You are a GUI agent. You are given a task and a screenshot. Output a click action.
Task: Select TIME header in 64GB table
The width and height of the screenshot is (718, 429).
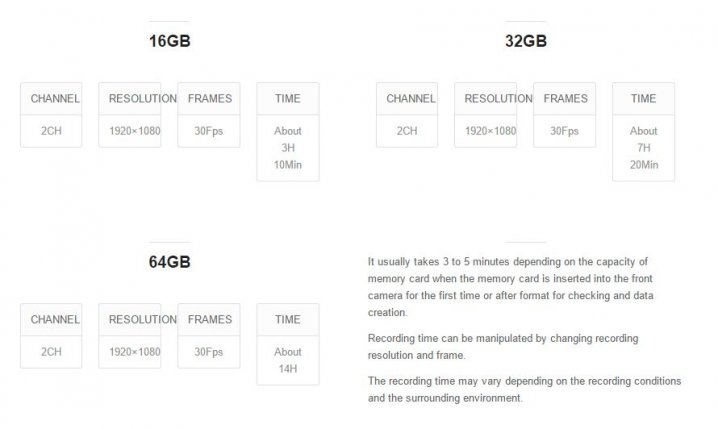pos(288,320)
